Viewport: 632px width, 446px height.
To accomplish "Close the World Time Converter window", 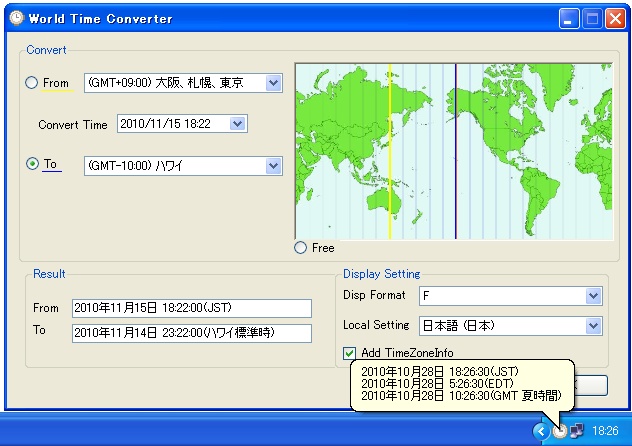I will (x=615, y=19).
